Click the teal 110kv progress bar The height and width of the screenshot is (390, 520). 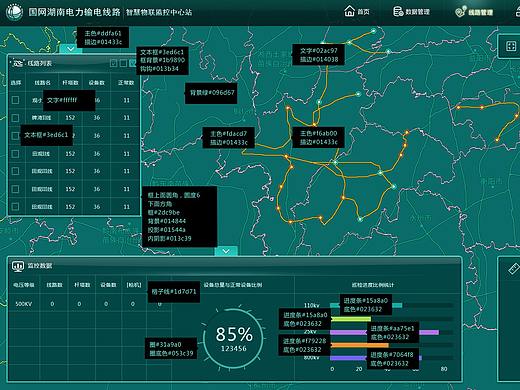coord(366,305)
